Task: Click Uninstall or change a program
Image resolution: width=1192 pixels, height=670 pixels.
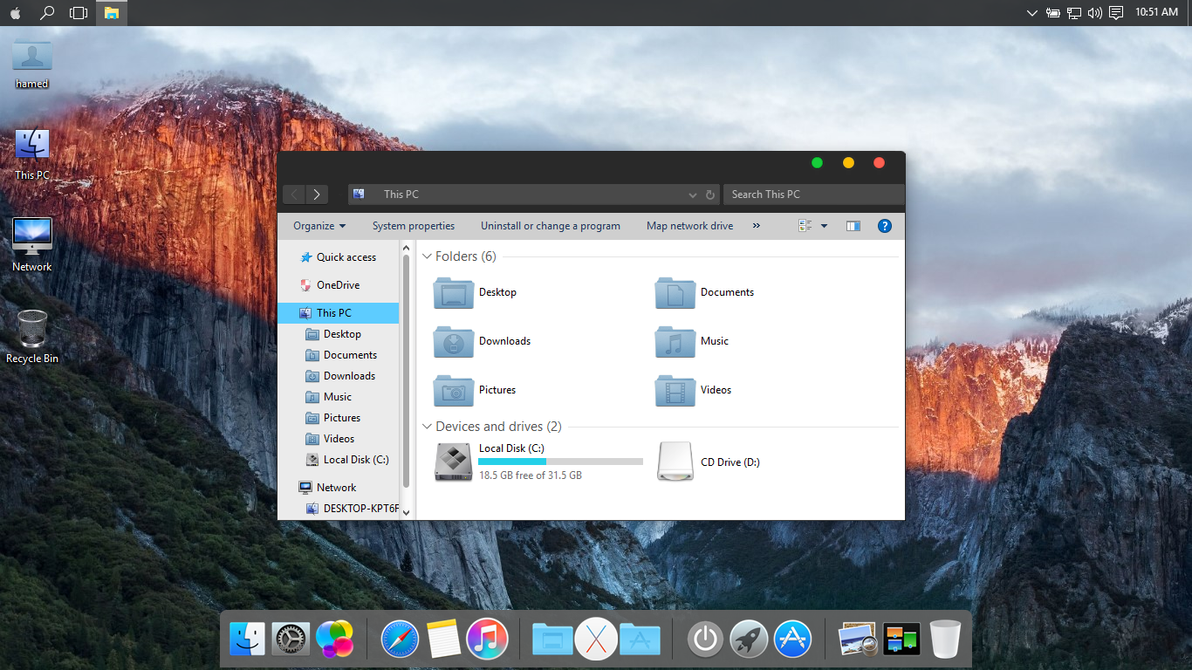Action: point(550,226)
